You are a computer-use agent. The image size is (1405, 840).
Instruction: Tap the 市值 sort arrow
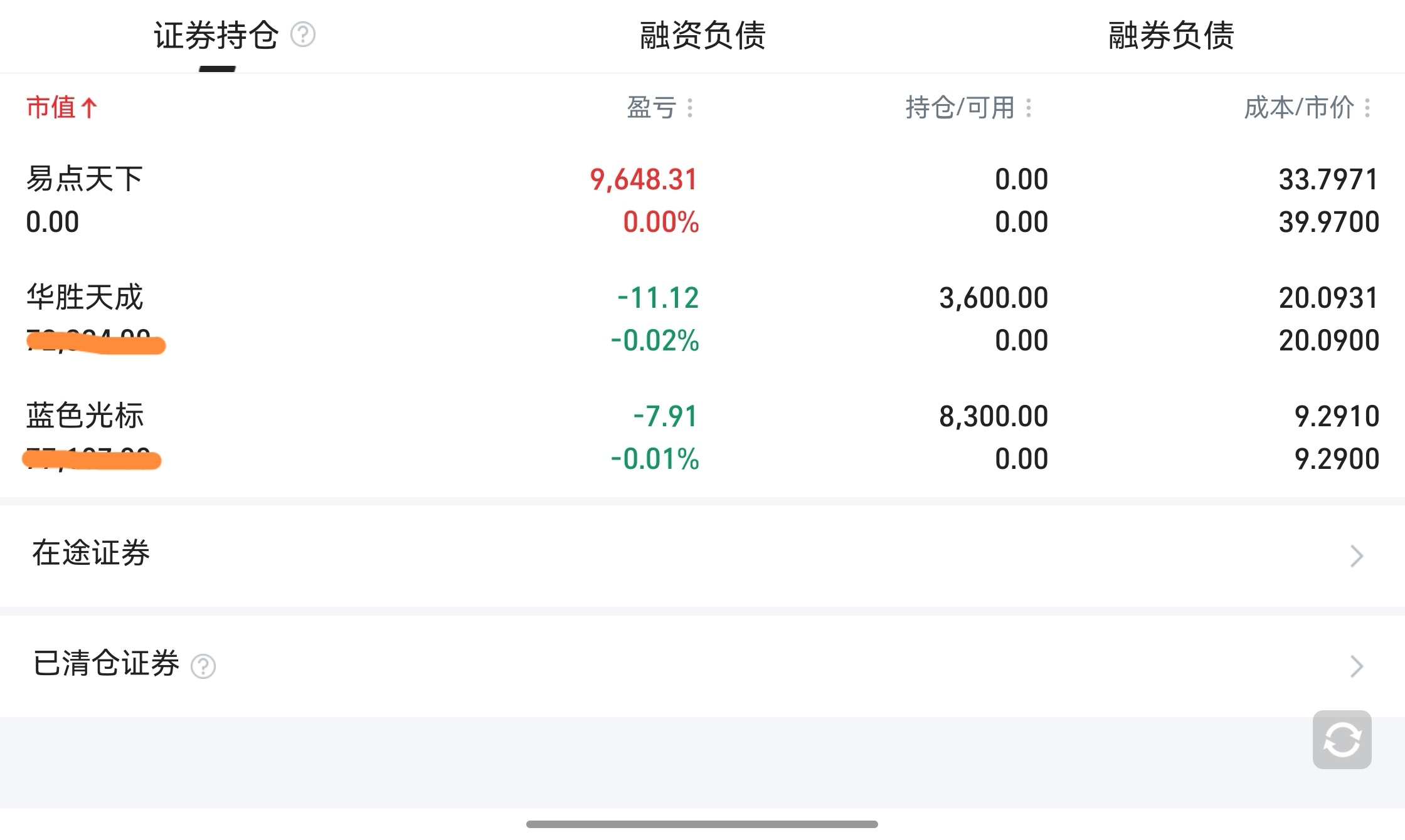pos(89,108)
